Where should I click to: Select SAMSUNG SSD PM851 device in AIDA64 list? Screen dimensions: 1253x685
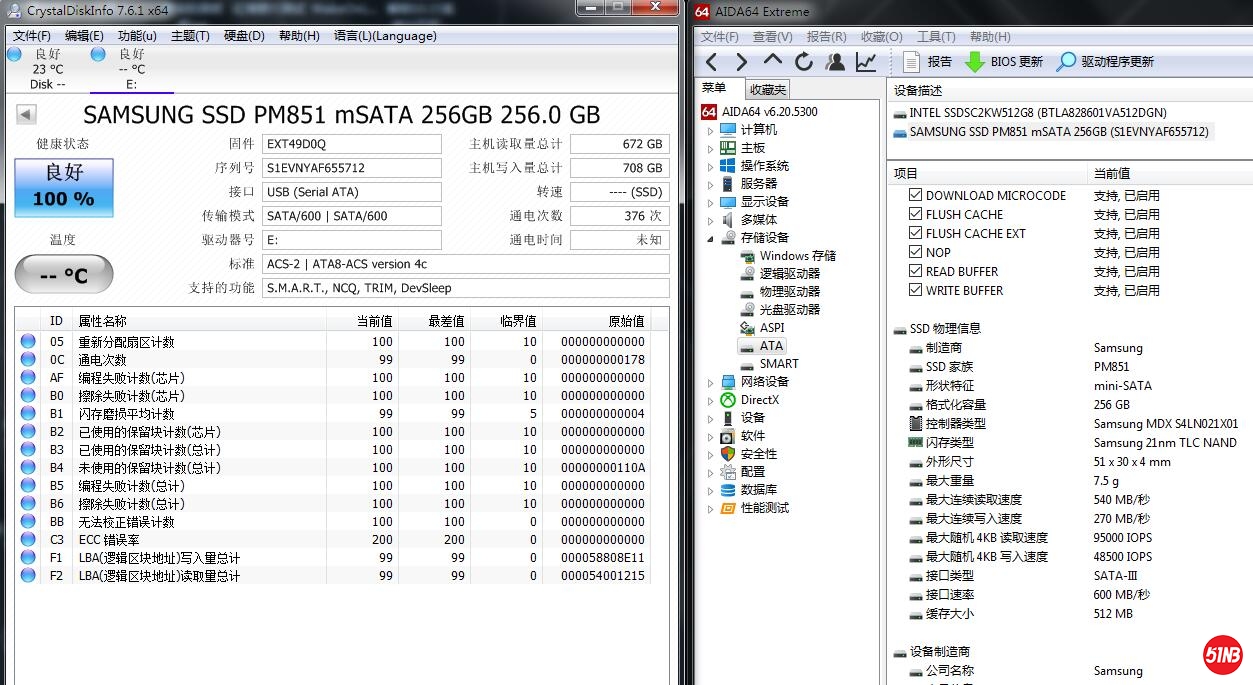click(1052, 132)
